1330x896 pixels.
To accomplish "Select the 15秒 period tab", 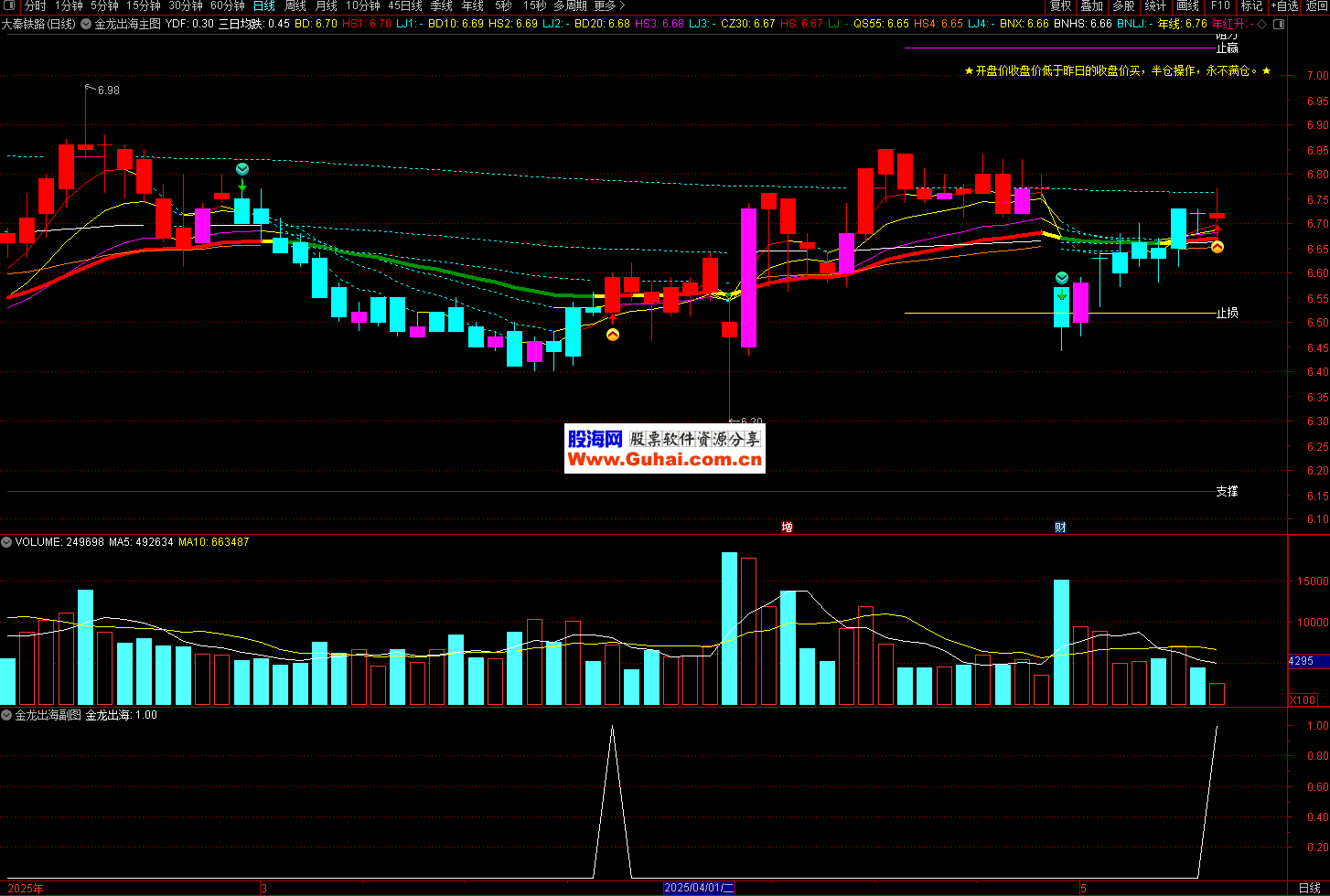I will coord(534,6).
